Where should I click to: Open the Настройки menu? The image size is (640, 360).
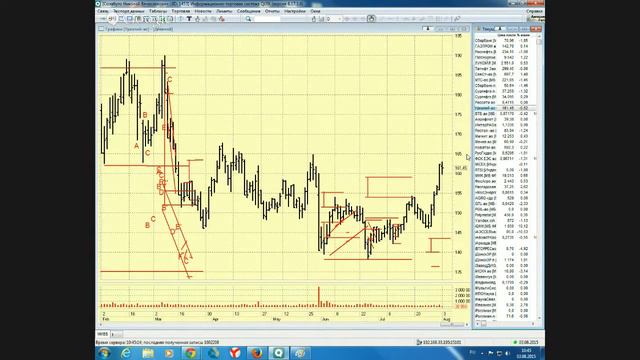pyautogui.click(x=295, y=11)
